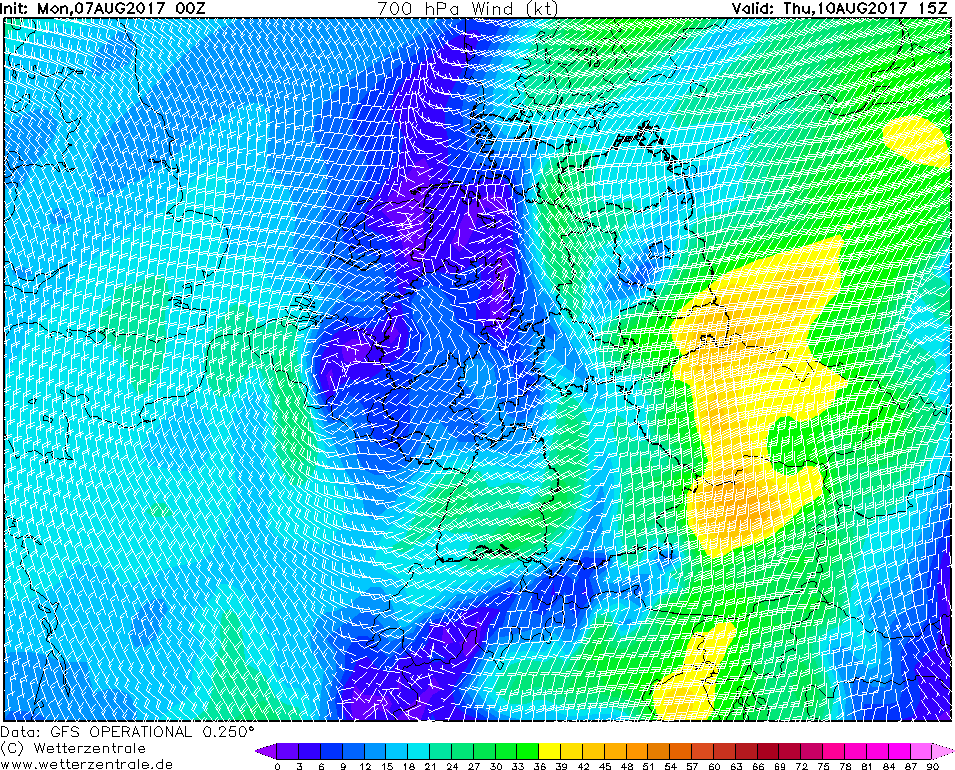Select the orange legend swatch between 48 and 51
The image size is (955, 770).
[x=638, y=751]
